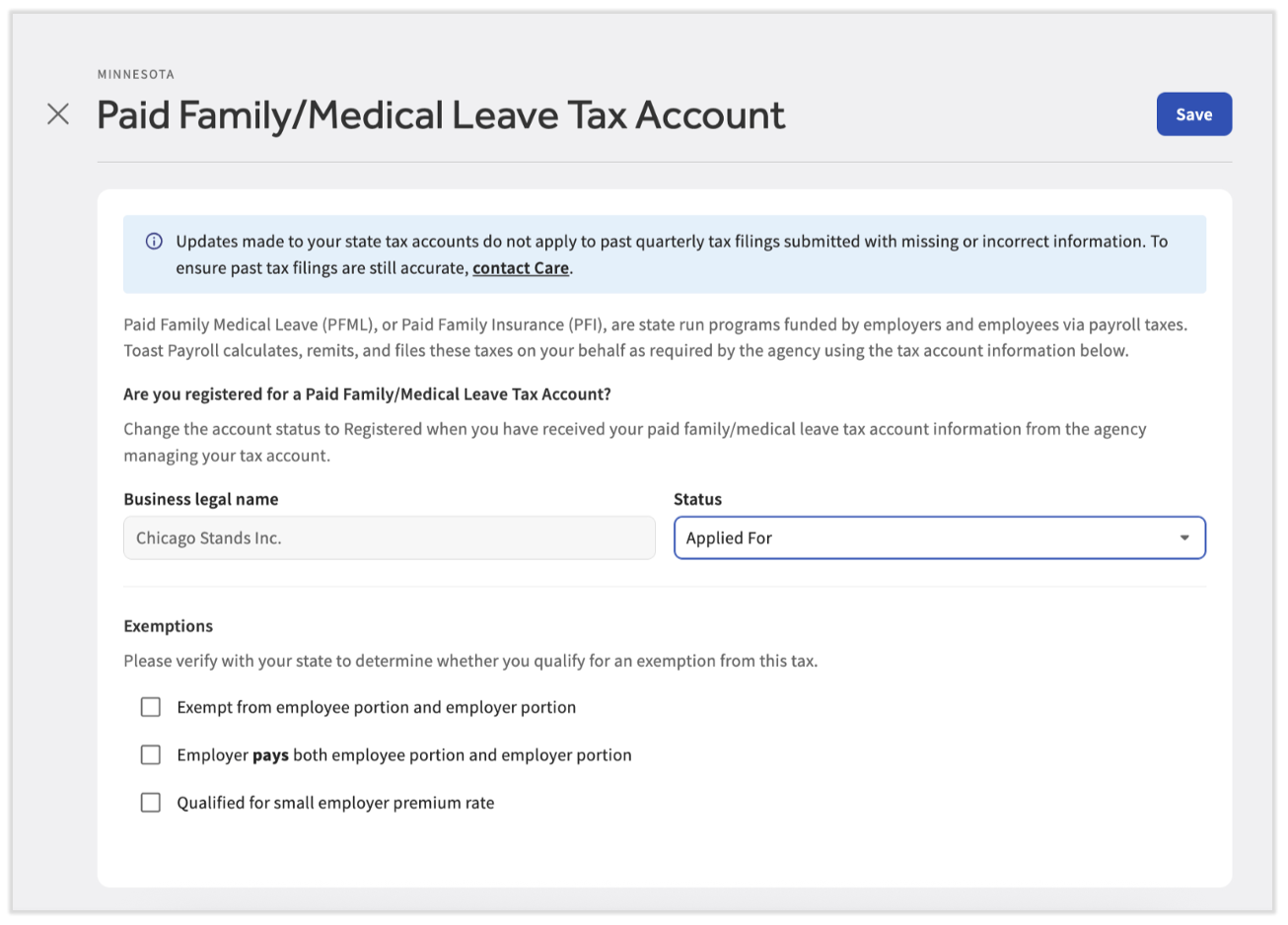Click the Exemptions section heading

point(169,626)
